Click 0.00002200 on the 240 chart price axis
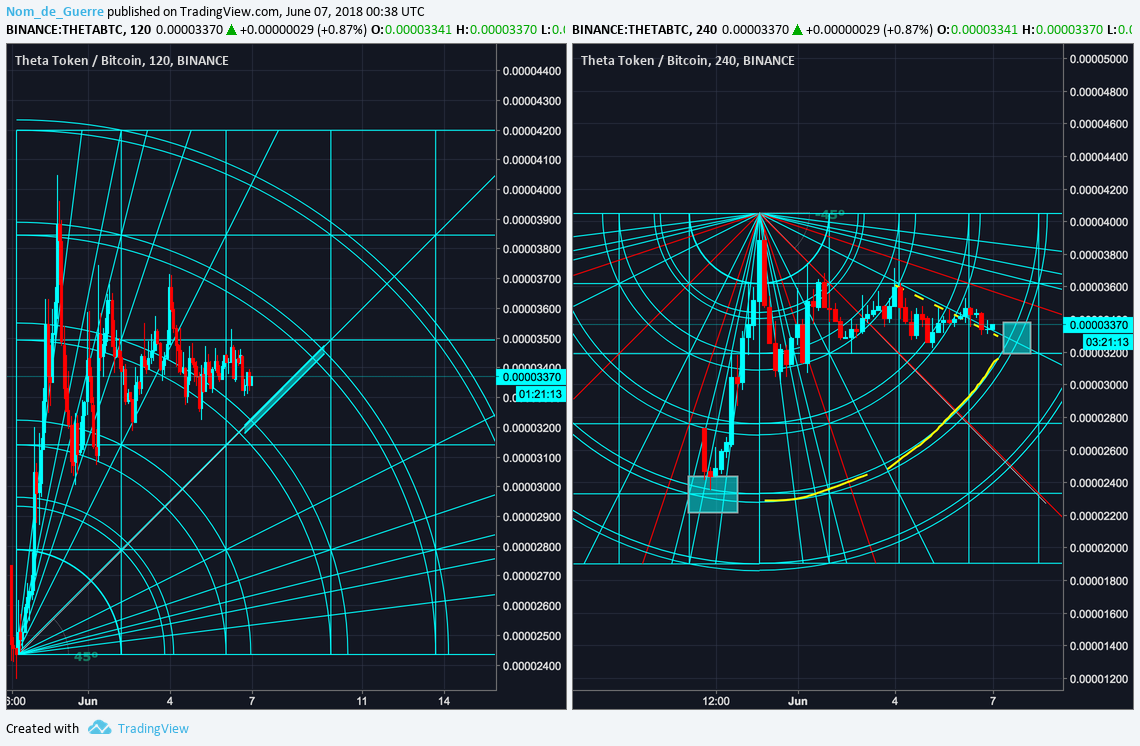The image size is (1140, 746). (x=1099, y=516)
